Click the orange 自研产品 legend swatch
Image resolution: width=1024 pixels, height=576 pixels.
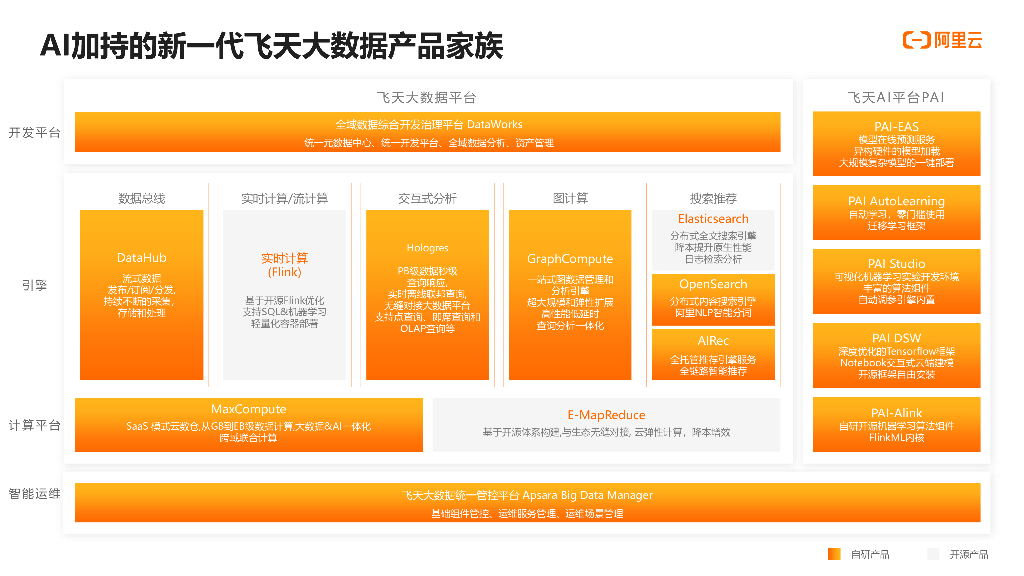click(x=834, y=554)
